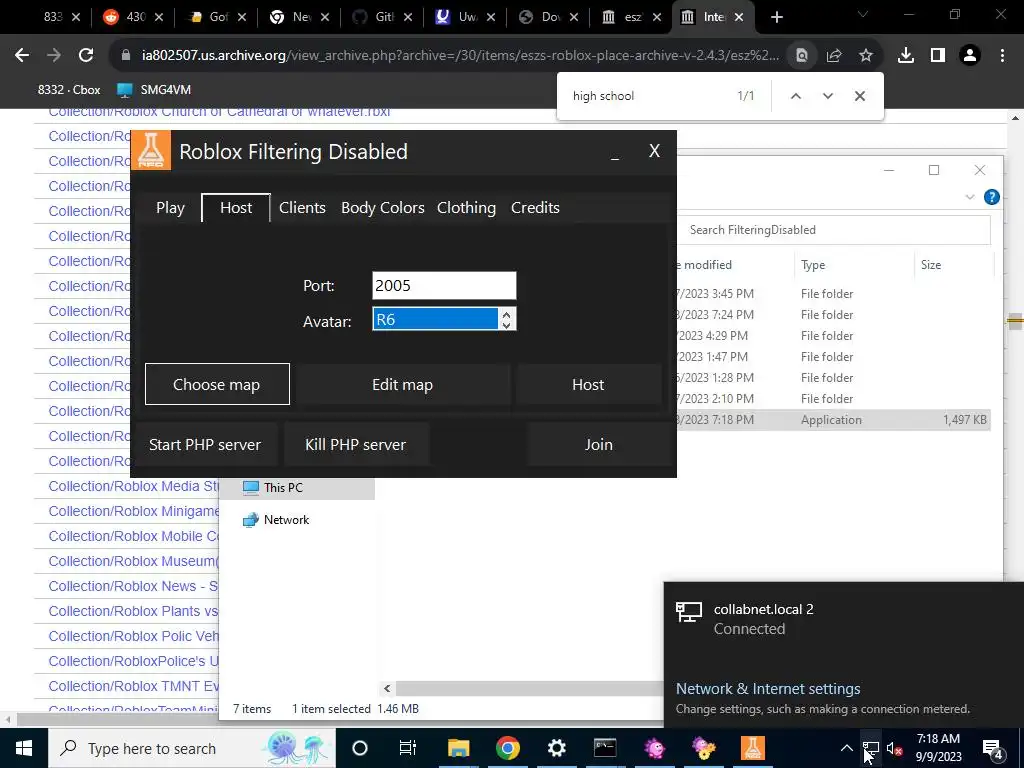The image size is (1024, 768).
Task: Click the Choose map button
Action: (217, 385)
